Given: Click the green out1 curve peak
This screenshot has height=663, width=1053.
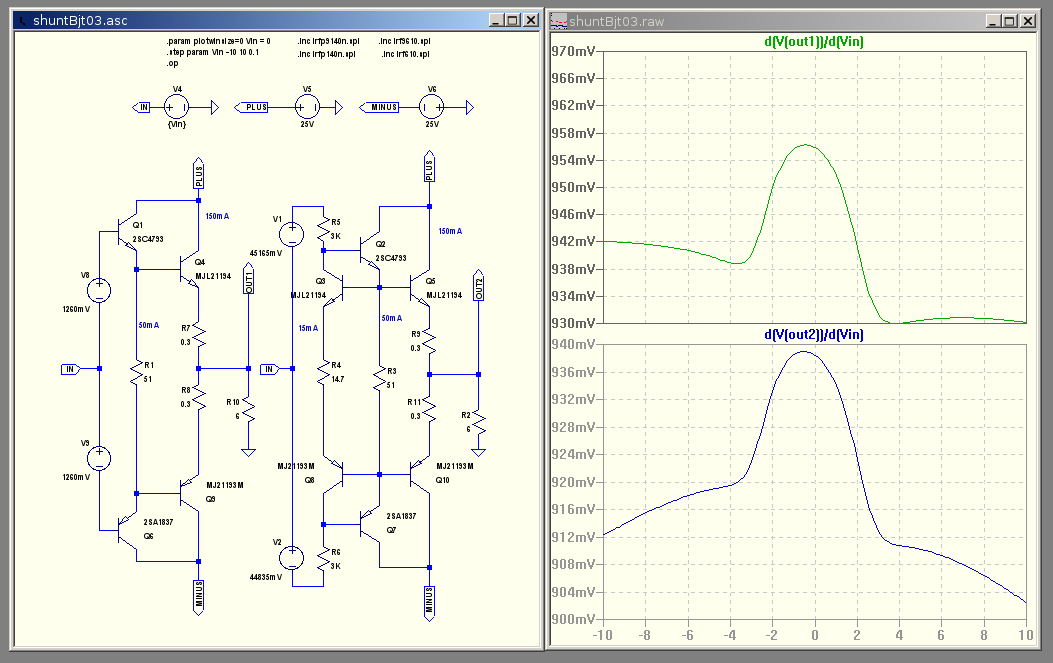Looking at the screenshot, I should point(805,145).
